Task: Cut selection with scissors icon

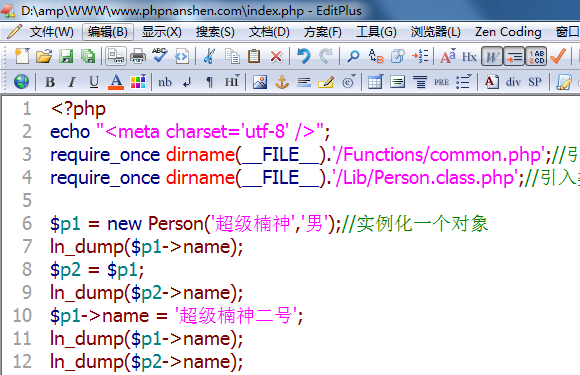Action: 210,56
